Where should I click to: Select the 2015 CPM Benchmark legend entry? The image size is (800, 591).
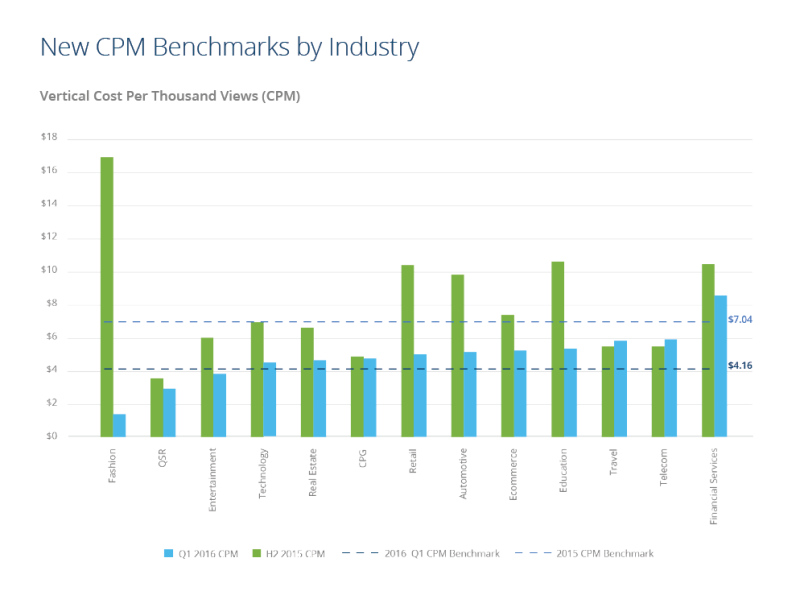point(592,553)
